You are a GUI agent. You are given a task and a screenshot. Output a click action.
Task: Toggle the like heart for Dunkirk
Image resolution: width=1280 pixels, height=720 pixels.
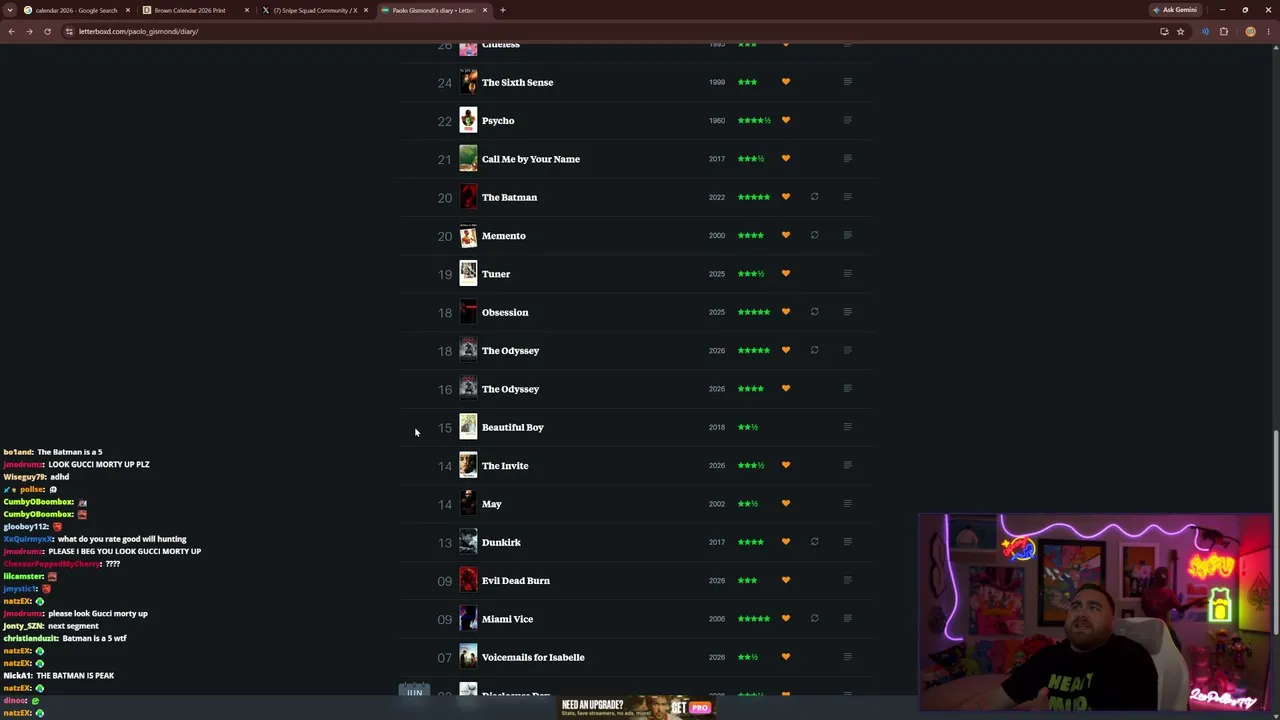pyautogui.click(x=786, y=542)
